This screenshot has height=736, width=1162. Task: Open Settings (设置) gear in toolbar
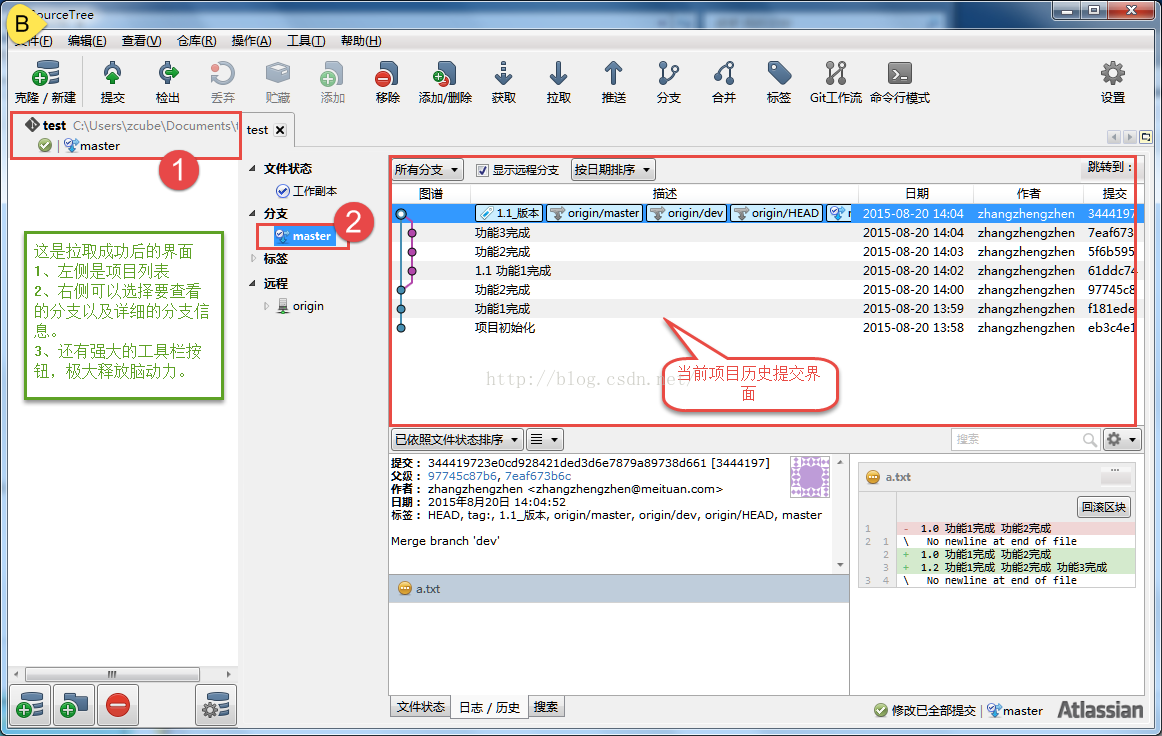coord(1112,82)
